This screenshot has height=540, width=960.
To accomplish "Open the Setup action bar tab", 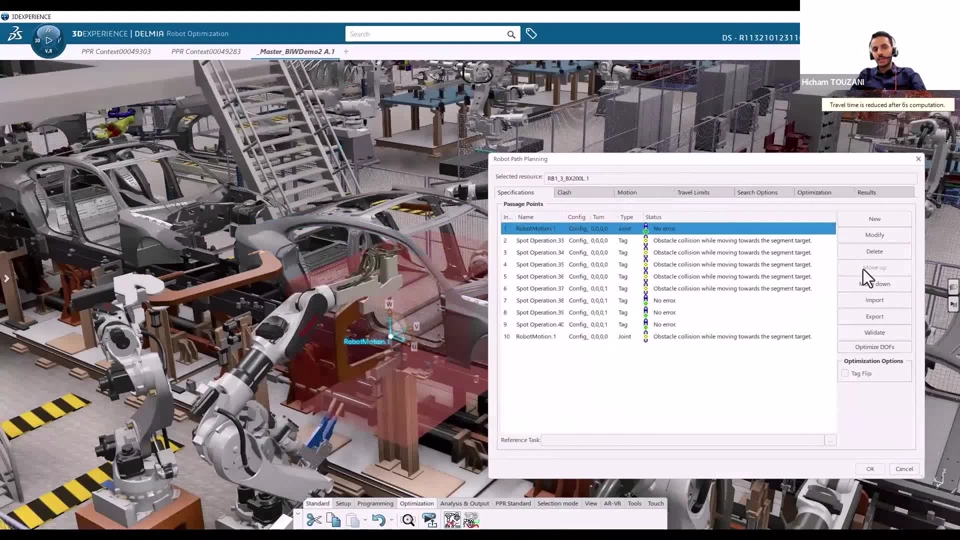I will coord(343,504).
